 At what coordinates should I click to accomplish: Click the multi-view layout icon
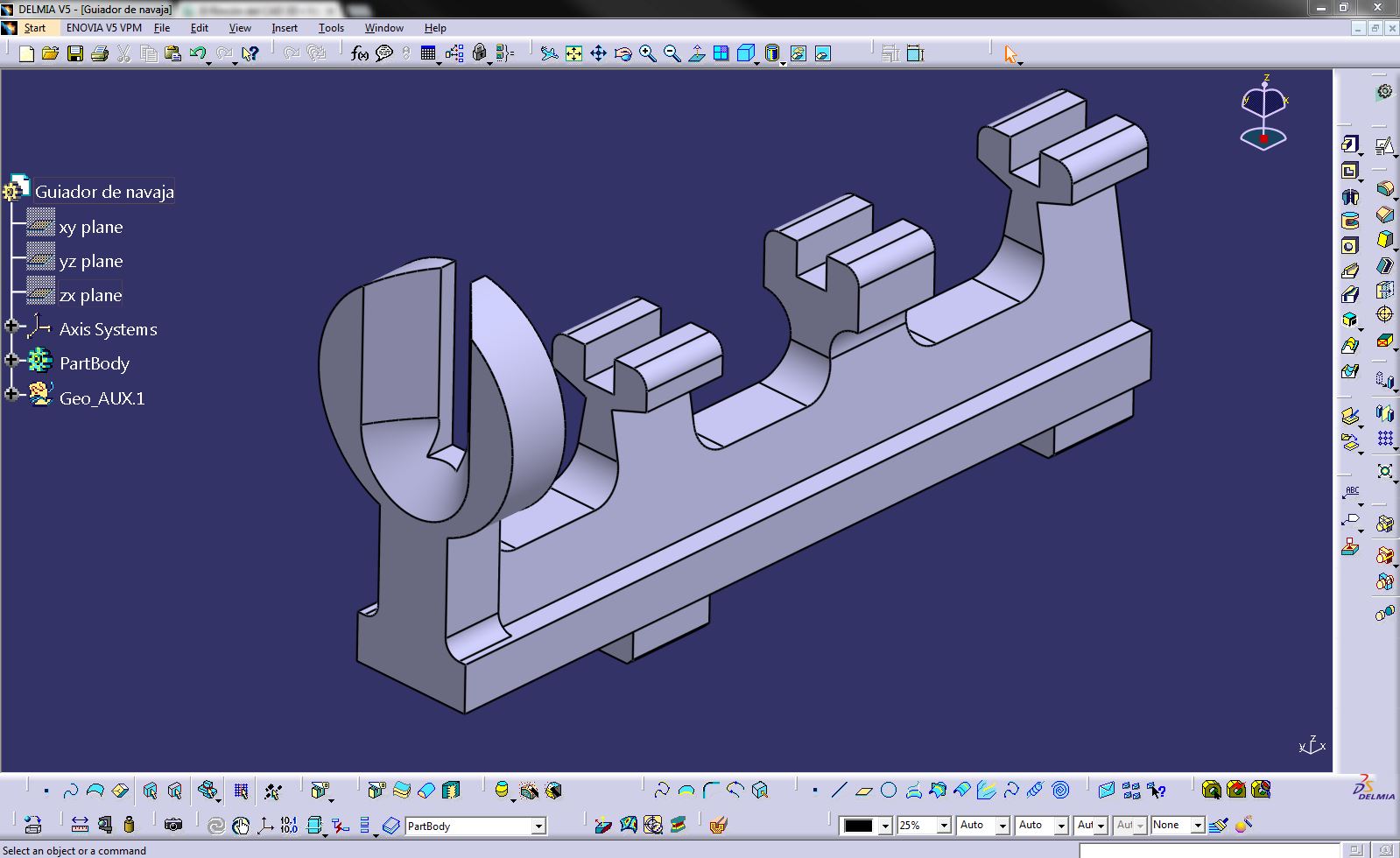pyautogui.click(x=721, y=53)
